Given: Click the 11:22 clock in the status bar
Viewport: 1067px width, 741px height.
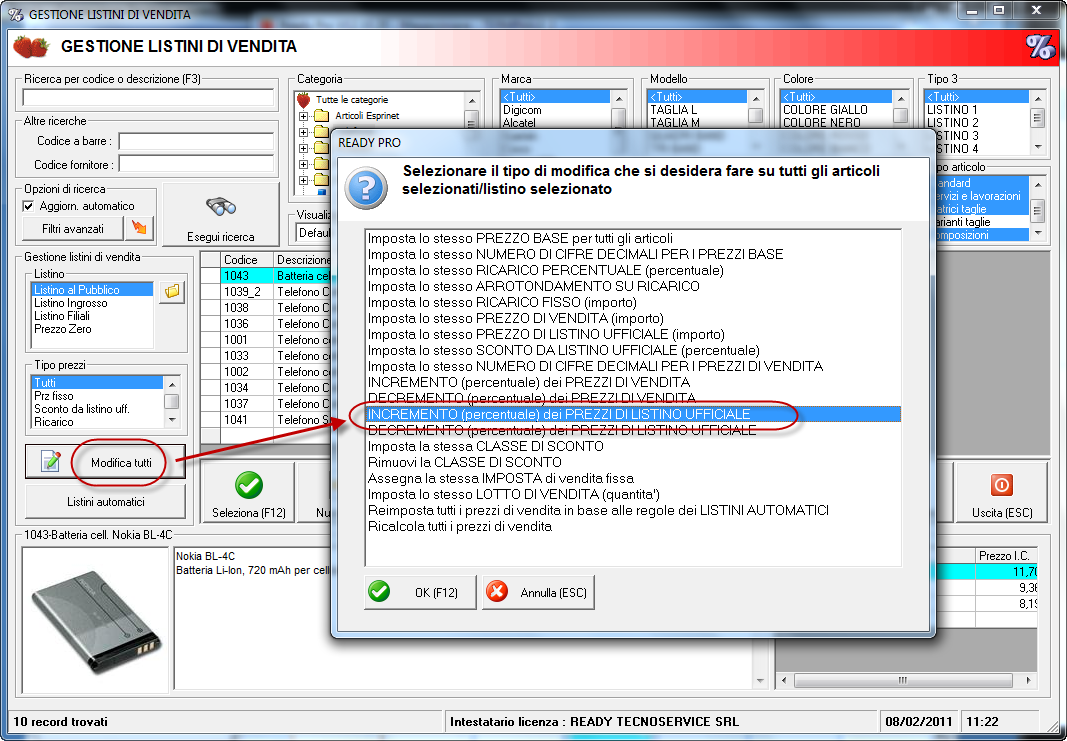Looking at the screenshot, I should coord(983,721).
